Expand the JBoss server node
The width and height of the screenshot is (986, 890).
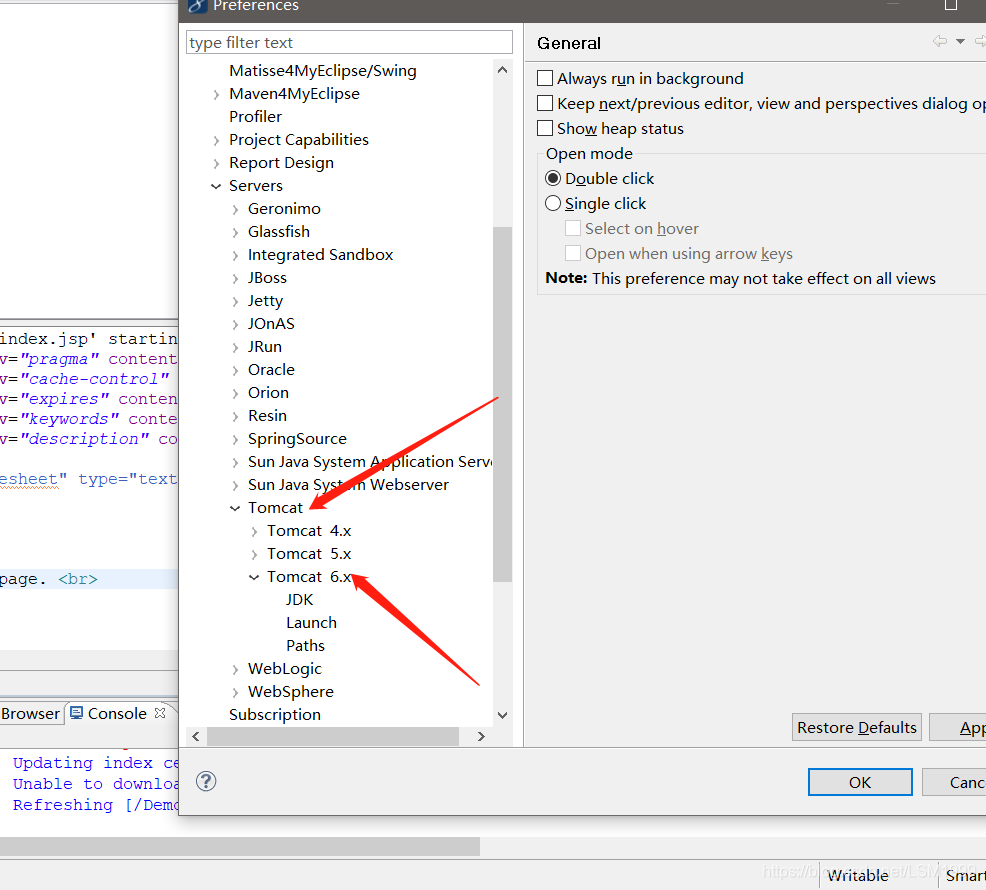[x=235, y=279]
